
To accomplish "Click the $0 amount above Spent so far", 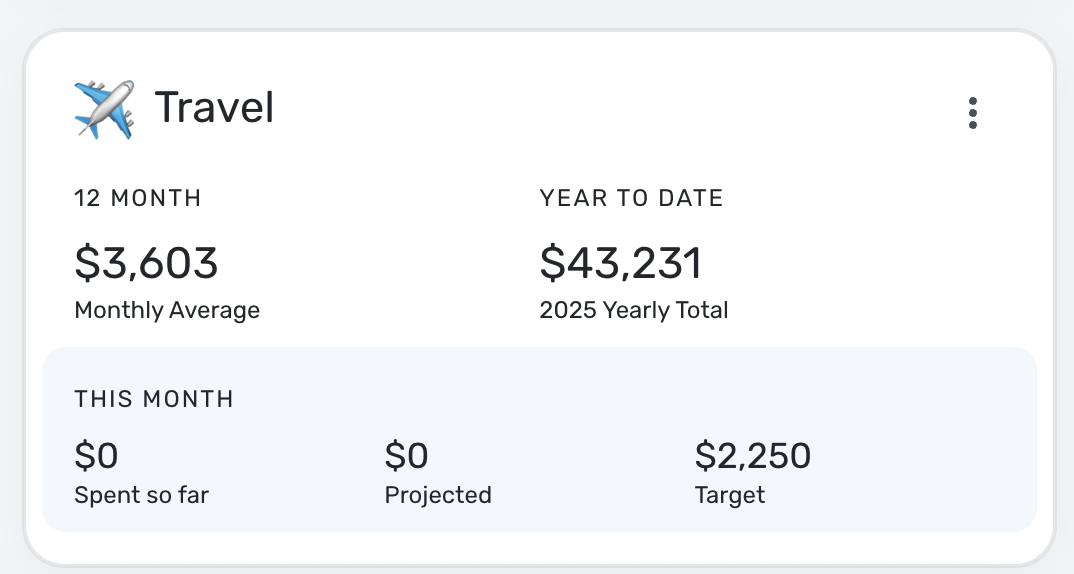I will click(96, 457).
